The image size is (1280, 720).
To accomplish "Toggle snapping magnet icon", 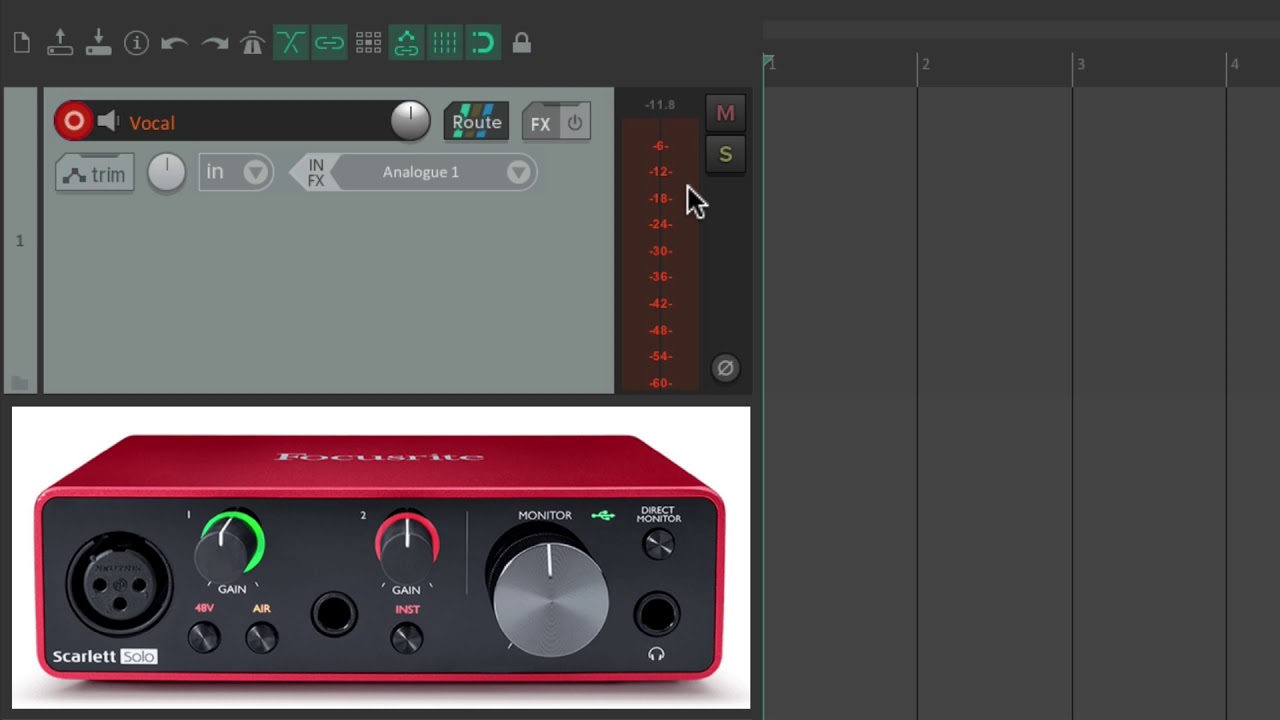I will [x=483, y=43].
